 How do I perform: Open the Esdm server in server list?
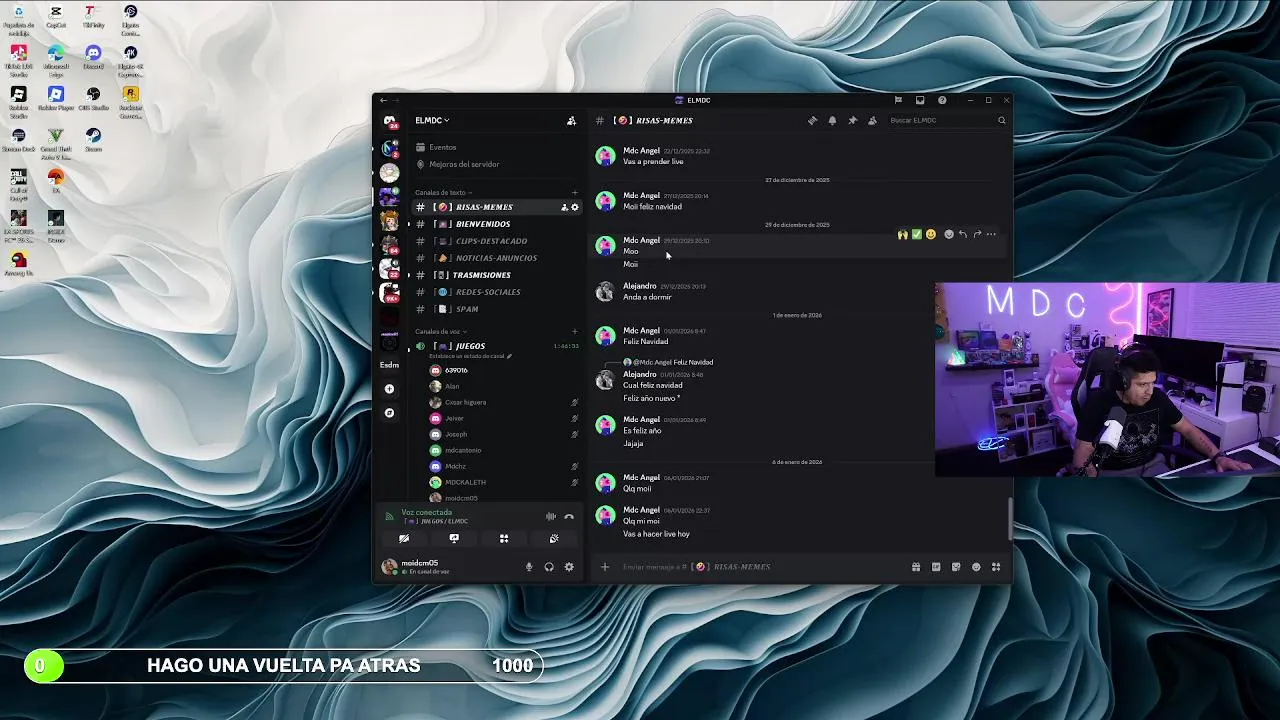coord(390,365)
